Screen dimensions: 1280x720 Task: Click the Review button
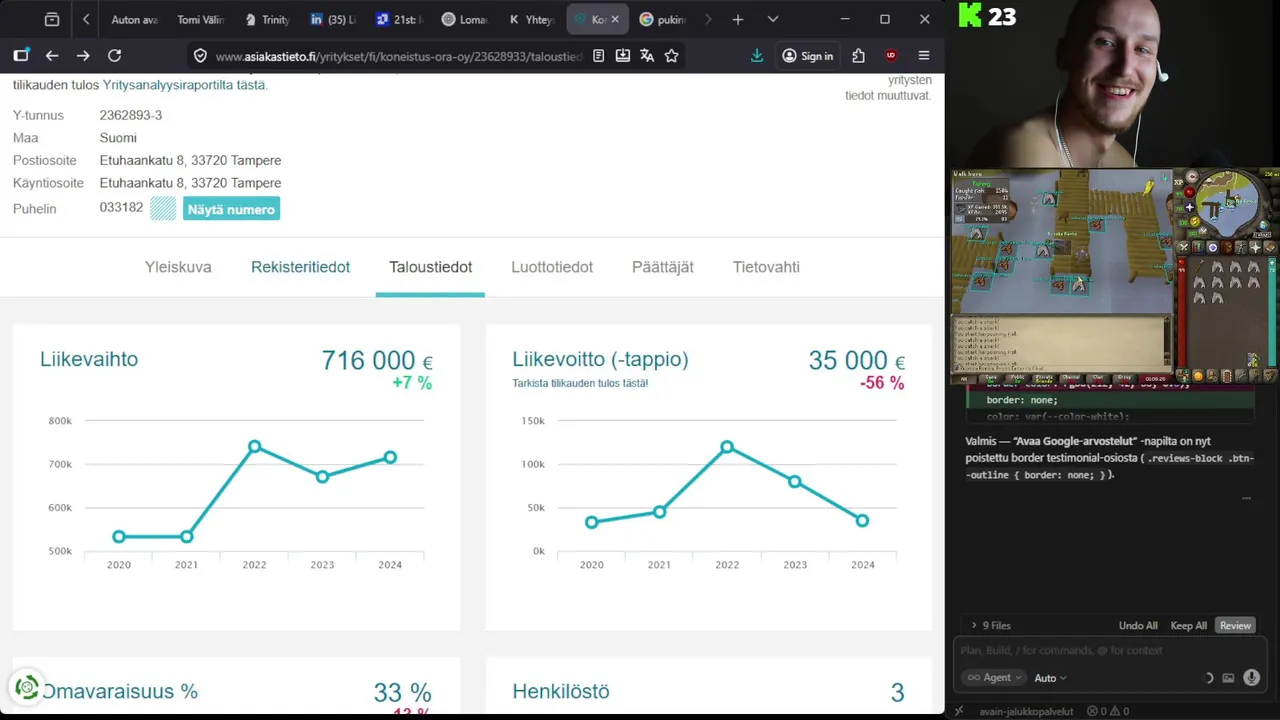pyautogui.click(x=1235, y=625)
